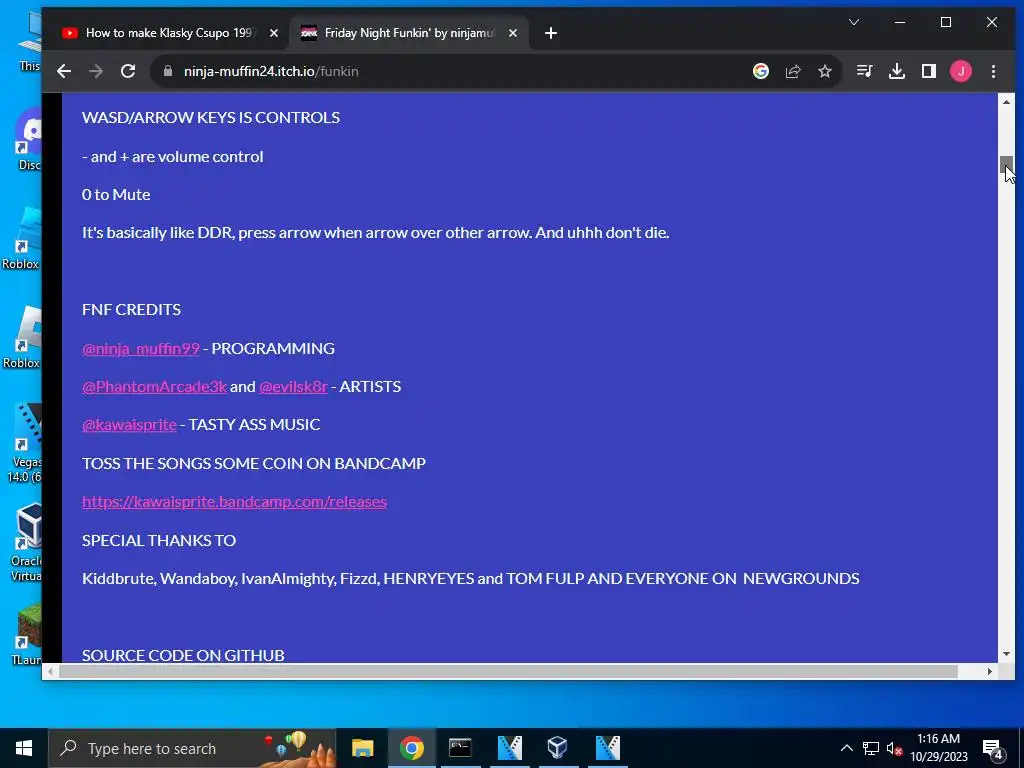The width and height of the screenshot is (1024, 768).
Task: Open Chrome's three-dot menu
Action: tap(993, 71)
